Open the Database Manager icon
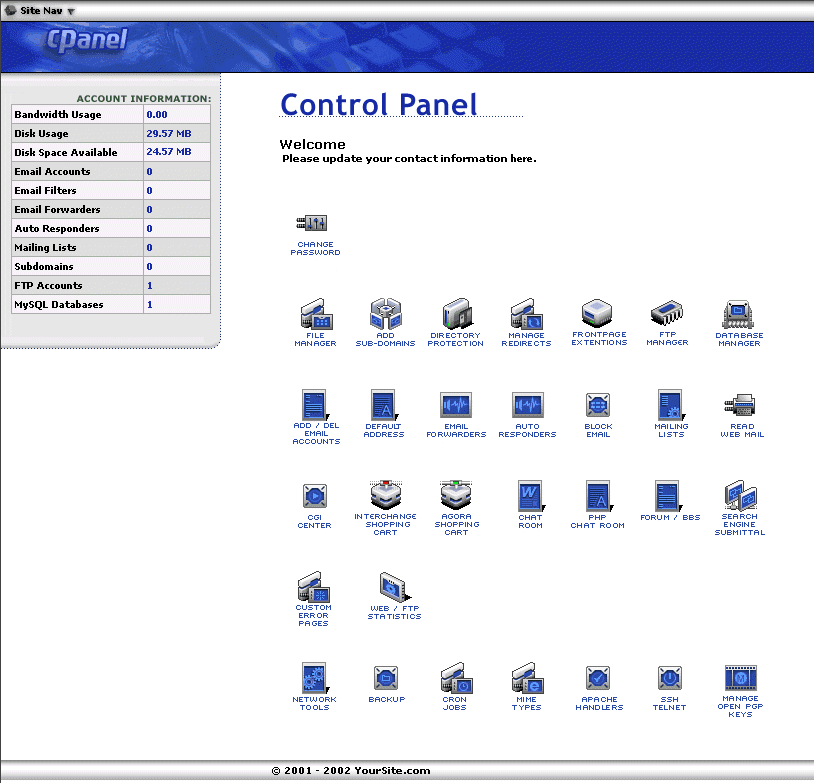Image resolution: width=814 pixels, height=783 pixels. (739, 315)
